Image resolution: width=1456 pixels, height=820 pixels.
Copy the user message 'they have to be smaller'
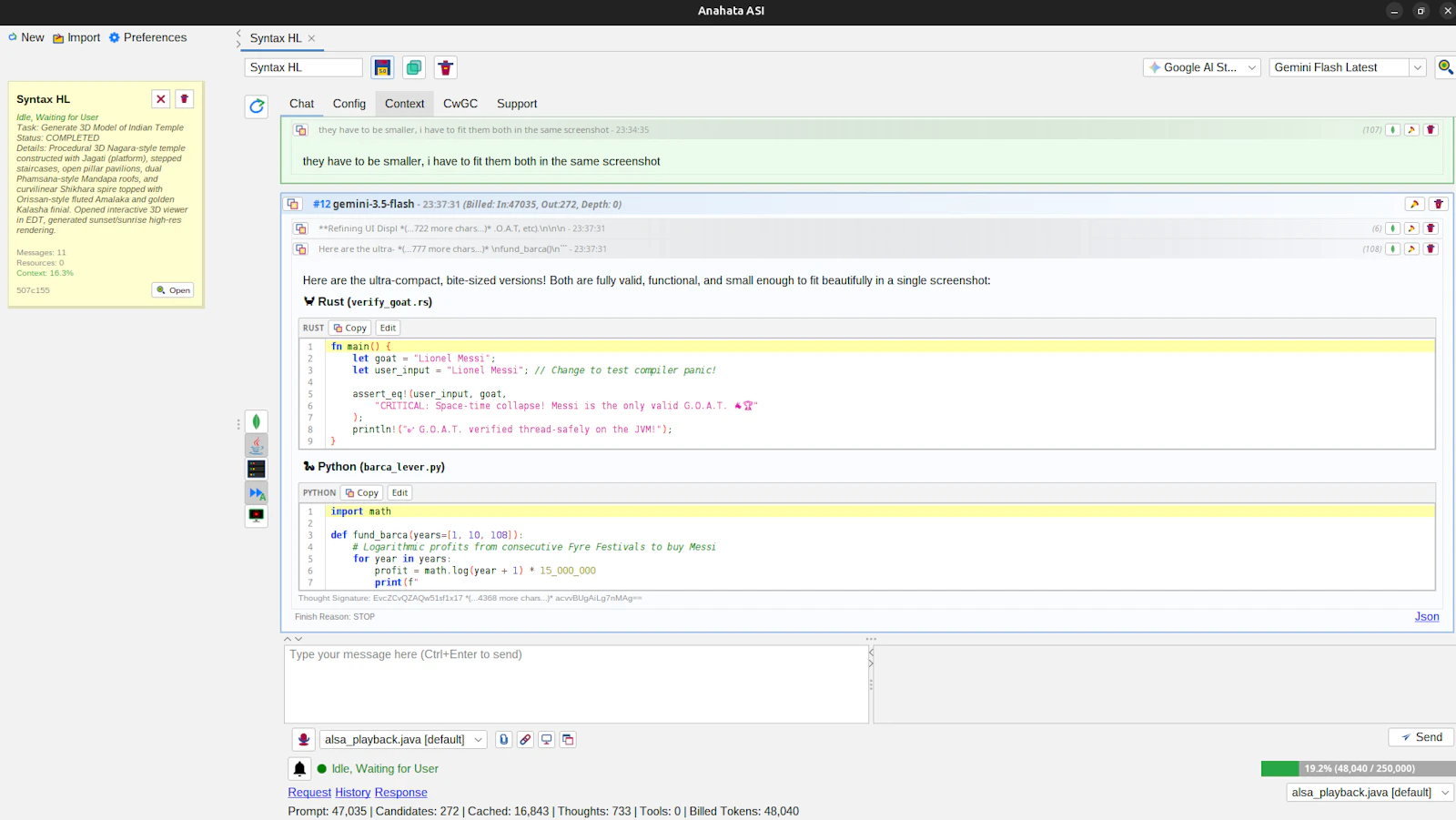pyautogui.click(x=300, y=130)
